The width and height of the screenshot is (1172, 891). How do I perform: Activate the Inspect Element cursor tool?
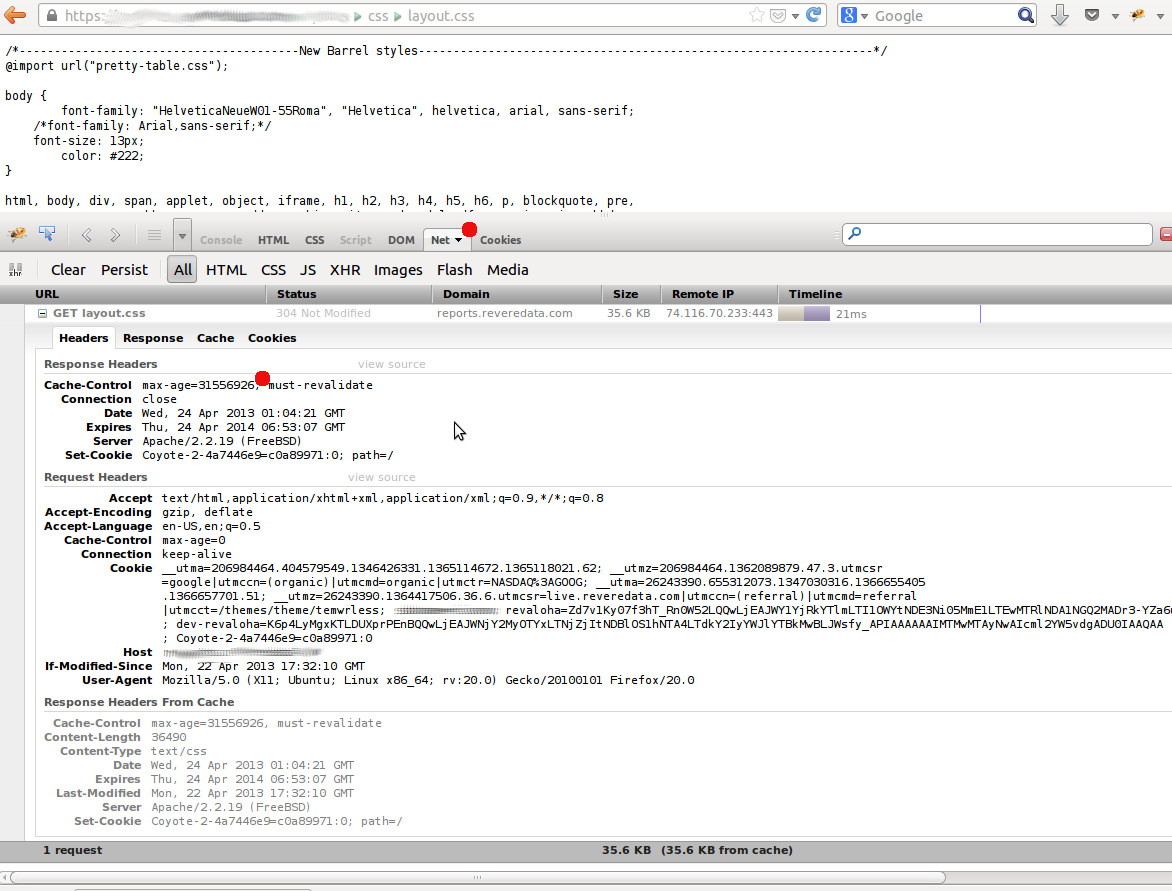pyautogui.click(x=46, y=234)
